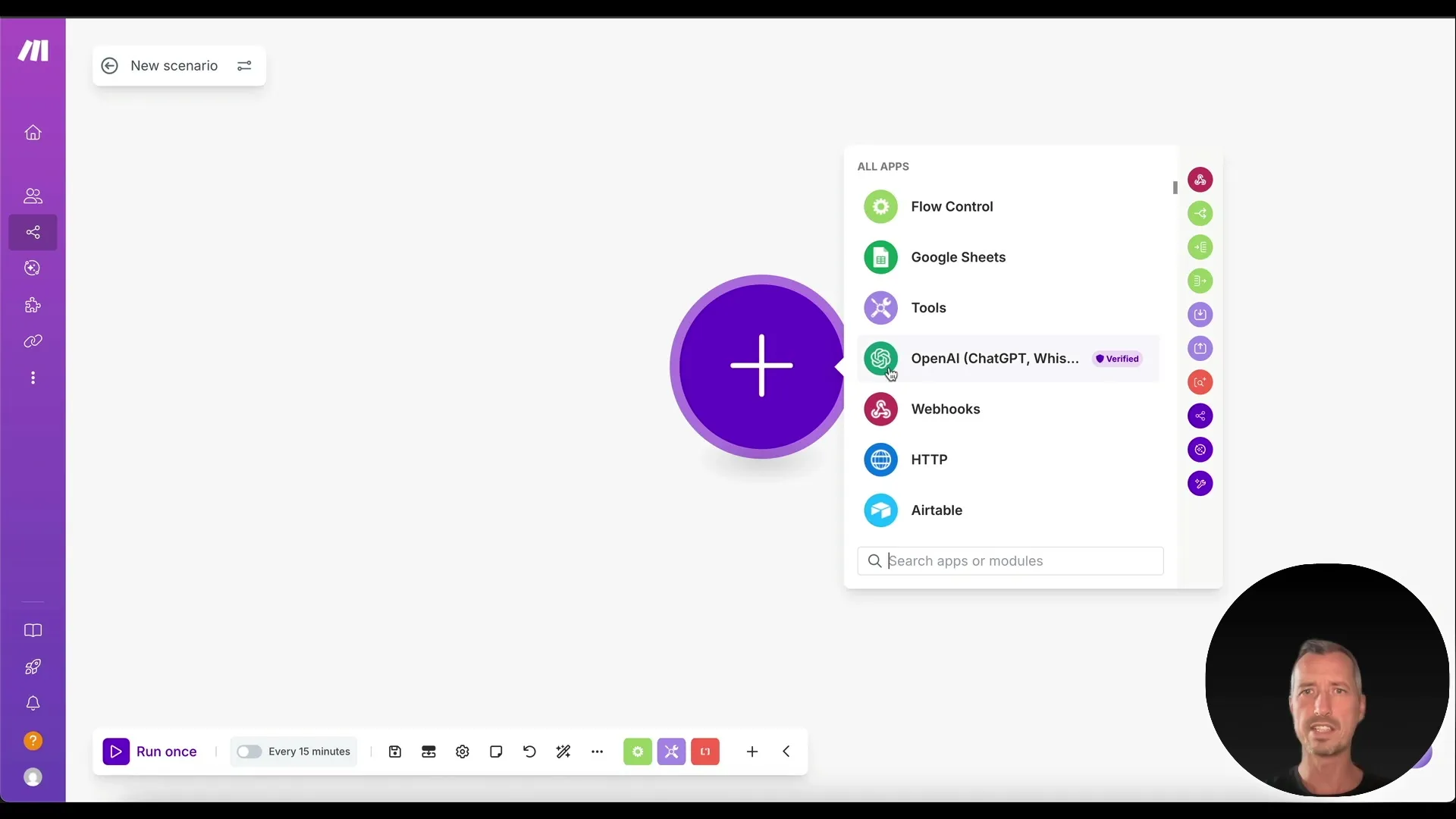Add a note using the note icon

496,752
